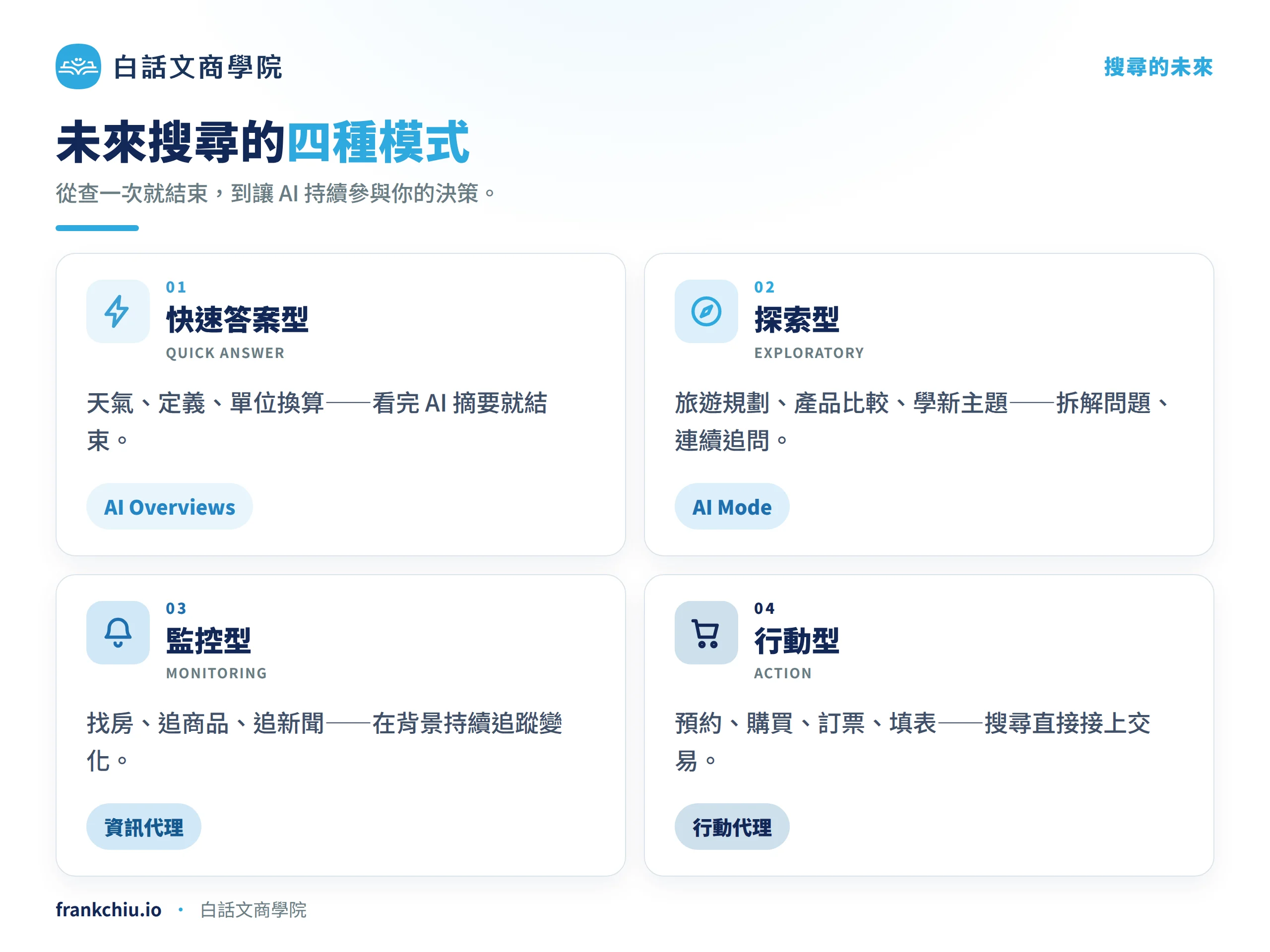This screenshot has height=952, width=1270.
Task: Click the description starting 預約、購買、訂票
Action: coord(912,741)
